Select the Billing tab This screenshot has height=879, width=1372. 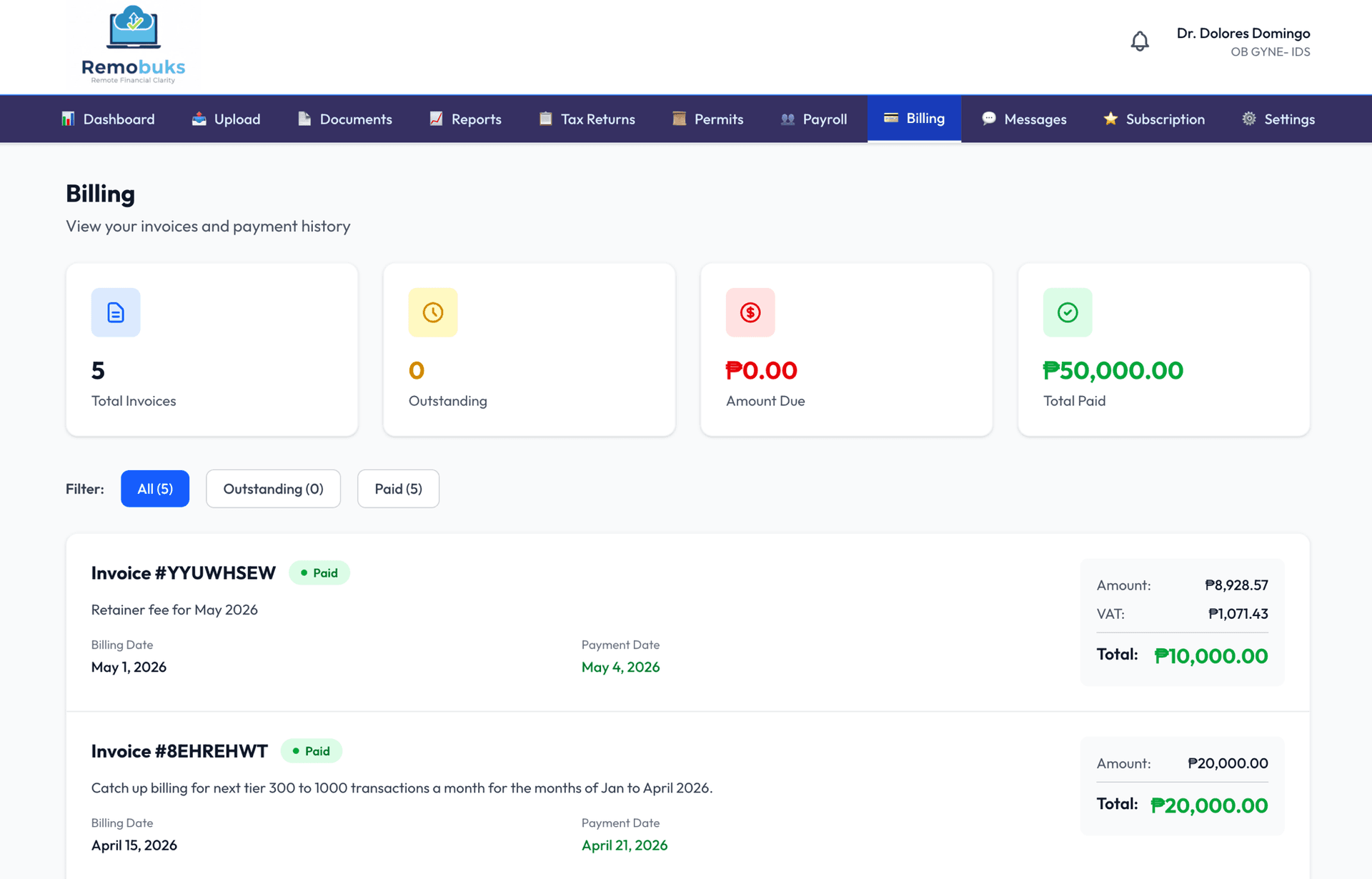point(914,119)
